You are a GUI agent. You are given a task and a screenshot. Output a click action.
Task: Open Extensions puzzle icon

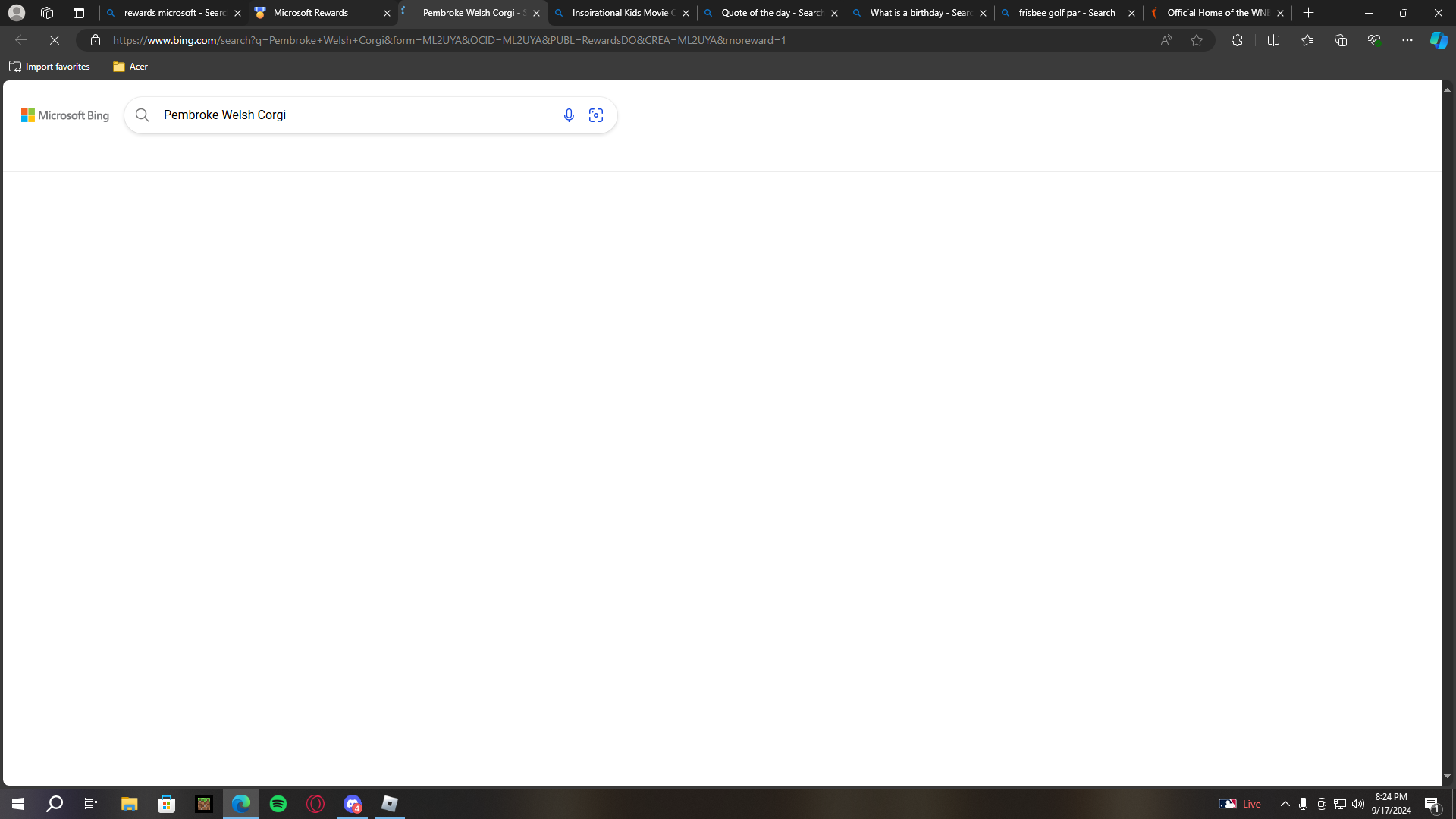[1237, 40]
